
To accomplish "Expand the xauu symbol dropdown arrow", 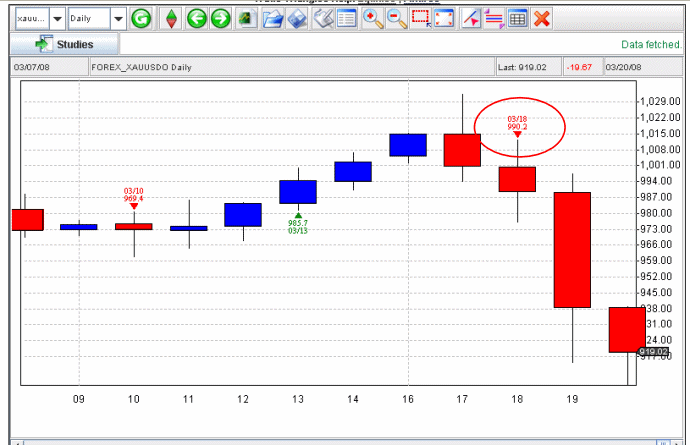I will (56, 18).
